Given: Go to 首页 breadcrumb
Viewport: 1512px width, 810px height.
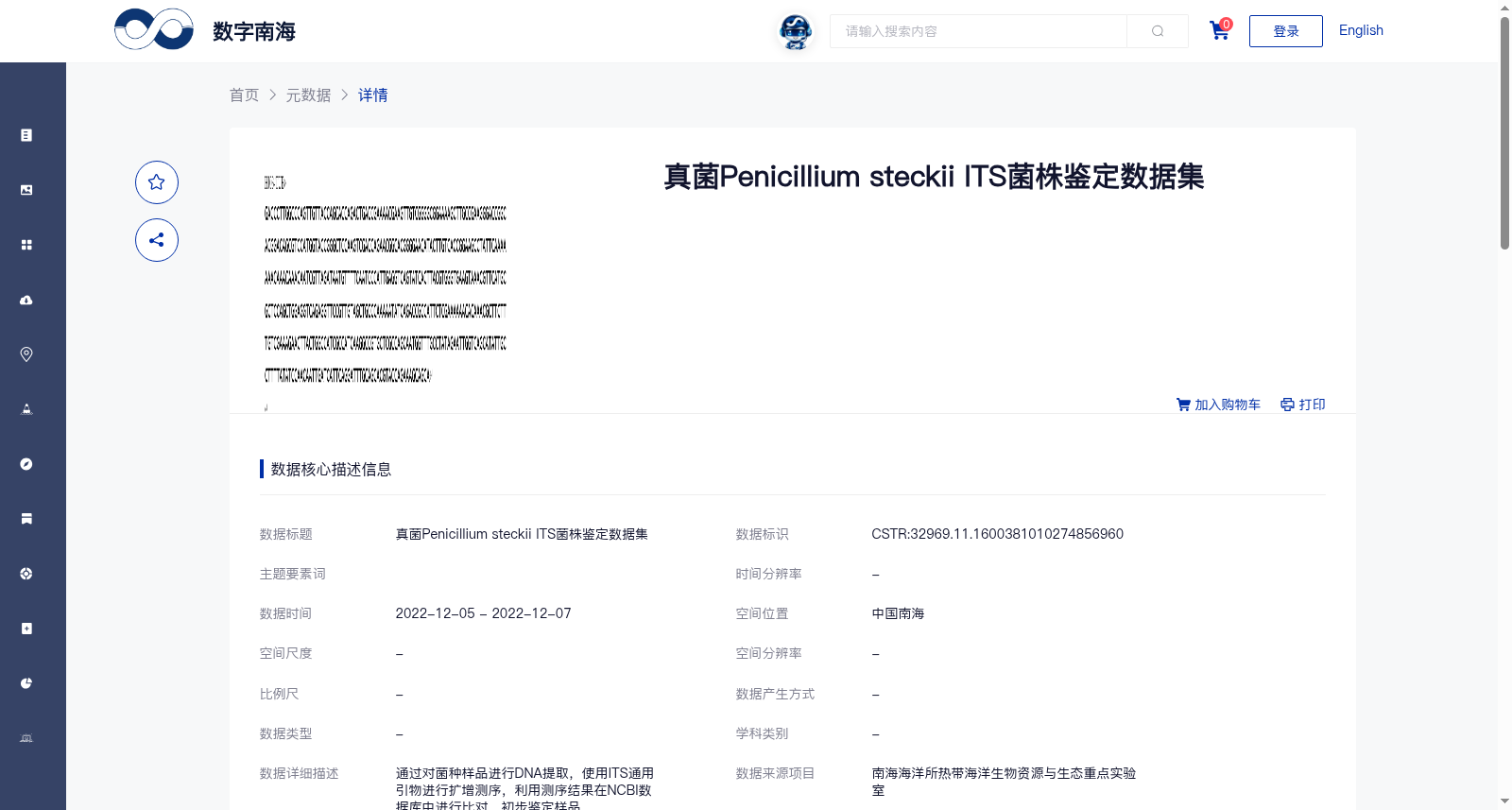Looking at the screenshot, I should pyautogui.click(x=244, y=95).
